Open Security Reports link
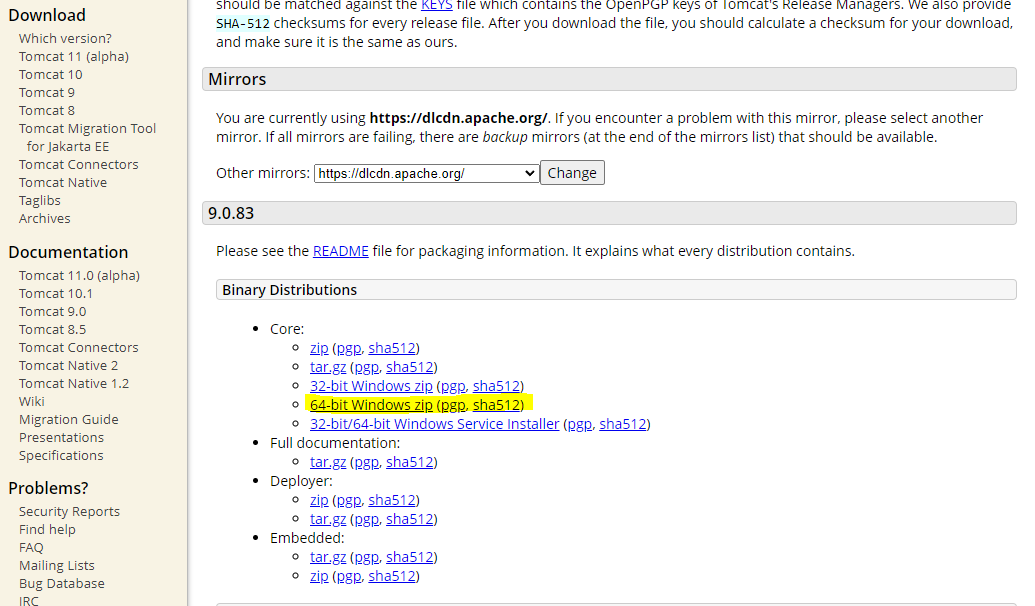Viewport: 1035px width, 606px height. point(69,512)
